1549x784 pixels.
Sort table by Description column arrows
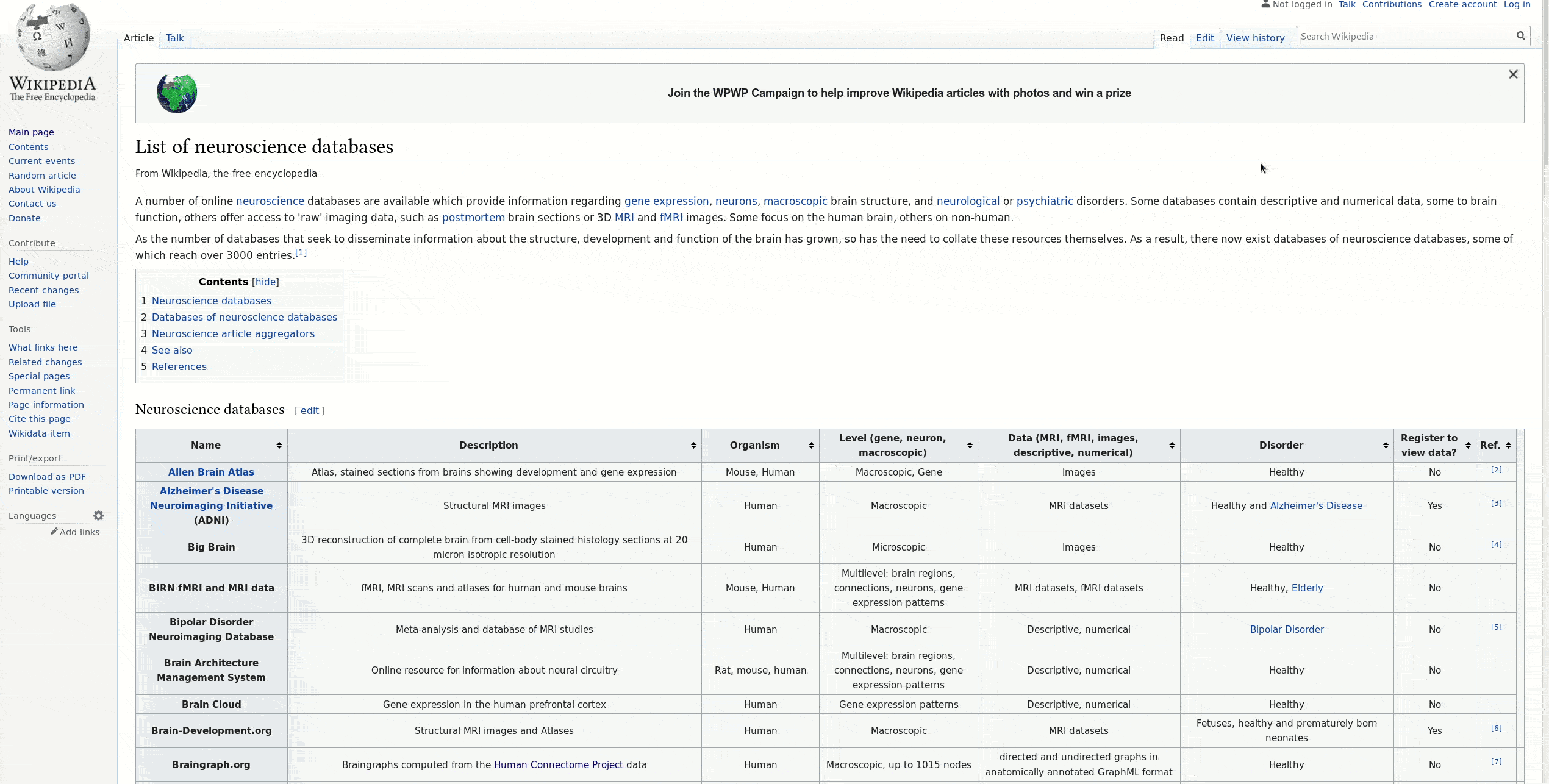(693, 446)
